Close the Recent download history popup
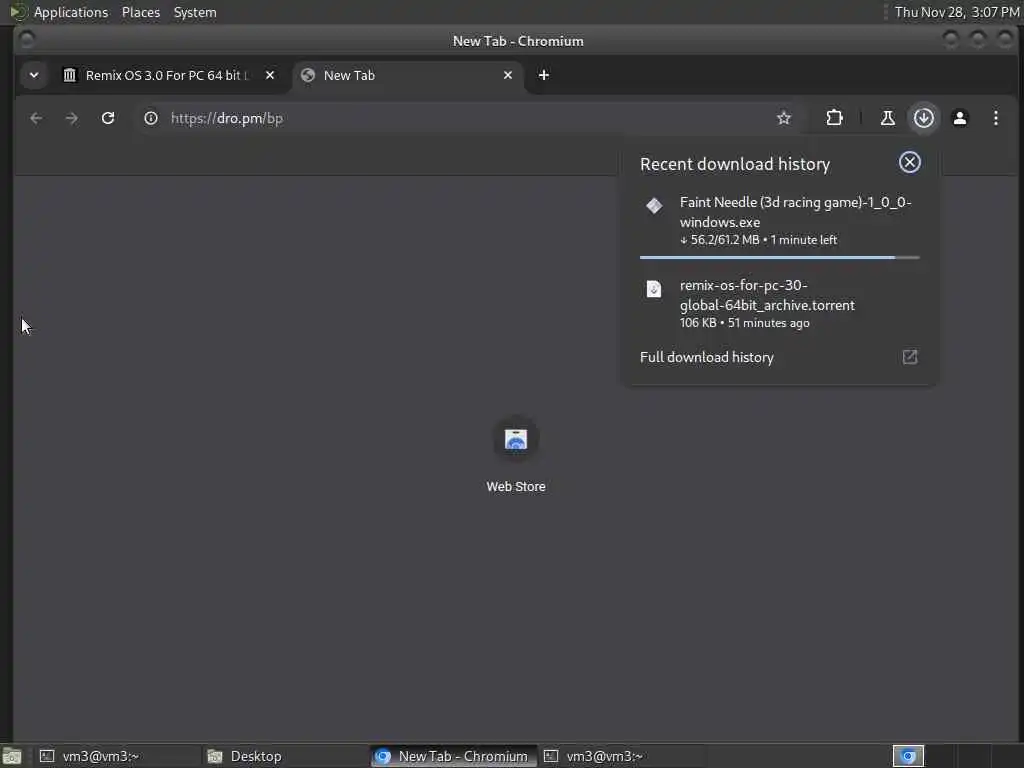 910,162
